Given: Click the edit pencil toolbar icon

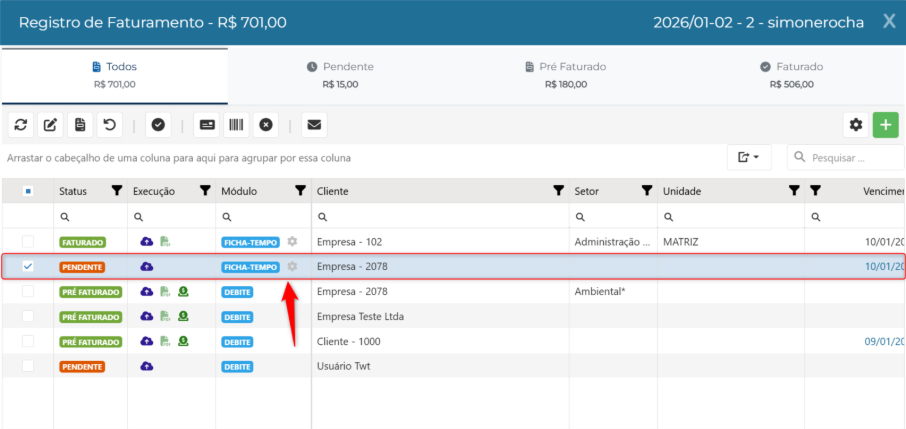Looking at the screenshot, I should 50,125.
